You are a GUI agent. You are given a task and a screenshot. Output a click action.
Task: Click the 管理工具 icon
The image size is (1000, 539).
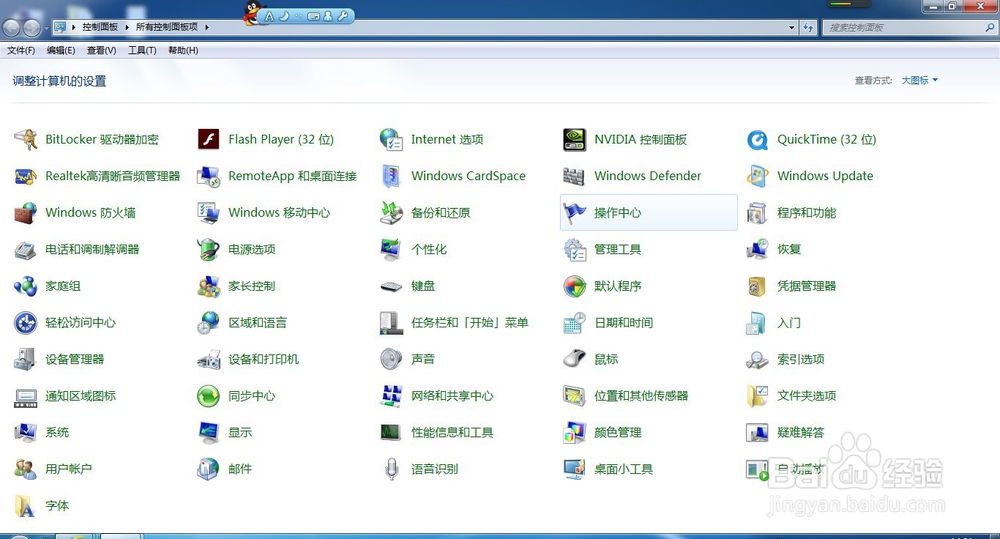[x=575, y=249]
